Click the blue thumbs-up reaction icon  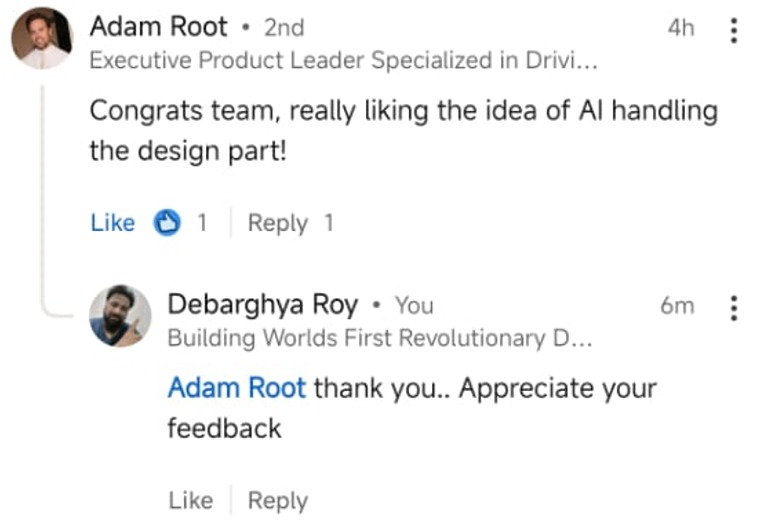pos(167,223)
